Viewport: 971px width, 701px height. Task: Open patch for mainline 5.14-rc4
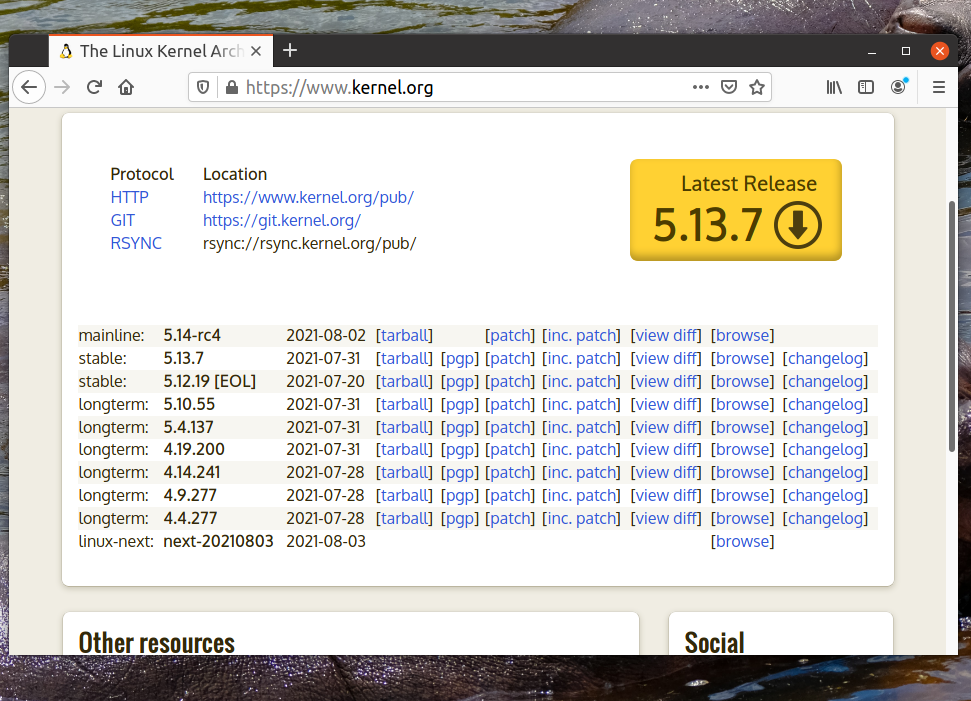510,335
